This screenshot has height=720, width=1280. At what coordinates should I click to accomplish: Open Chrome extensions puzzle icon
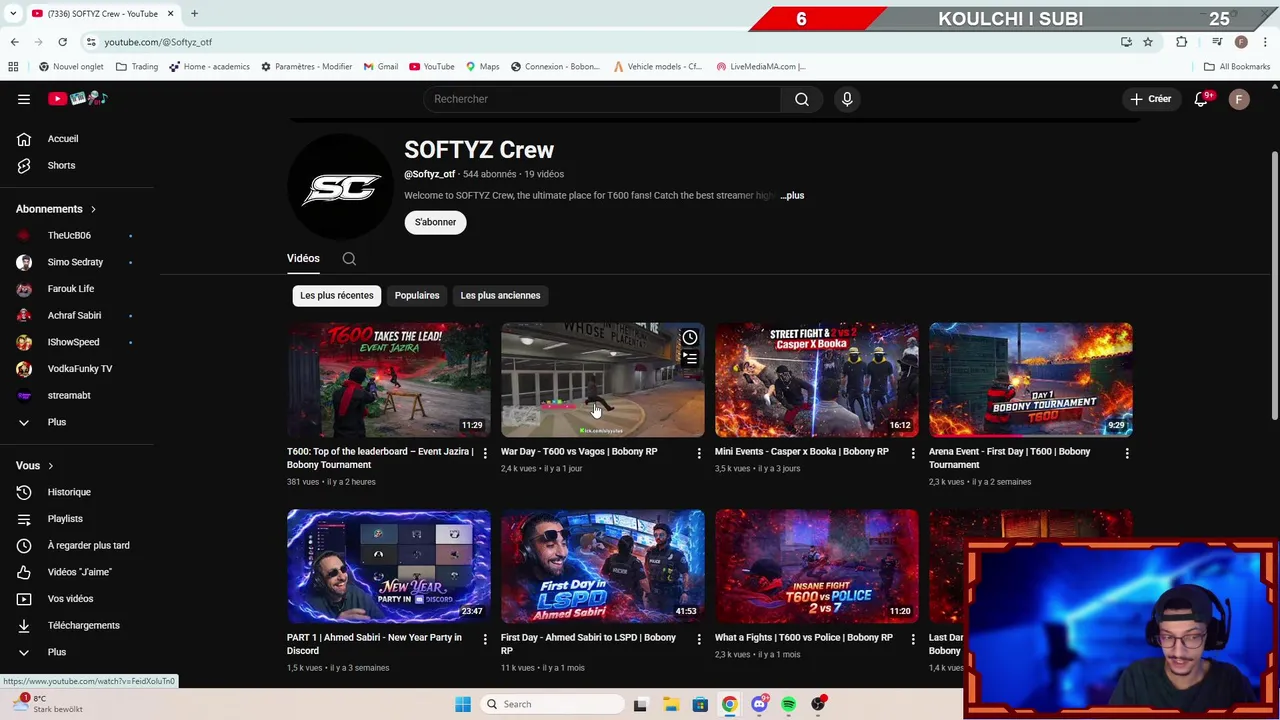point(1181,42)
